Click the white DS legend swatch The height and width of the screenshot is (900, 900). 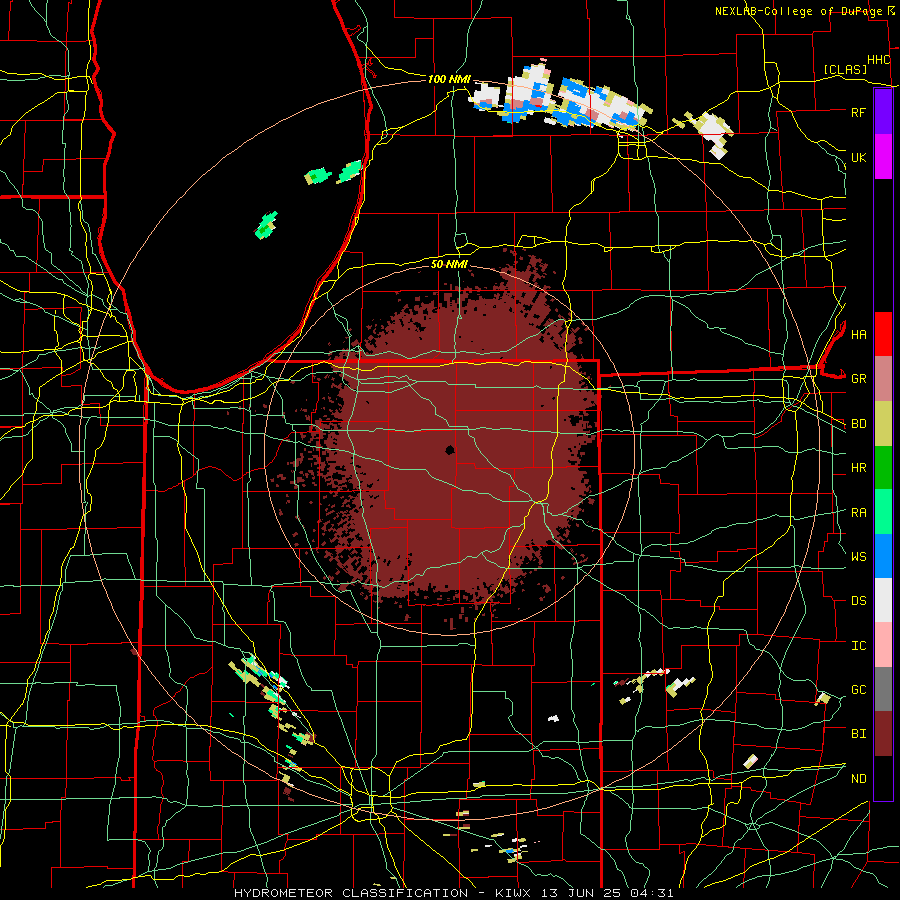click(883, 600)
